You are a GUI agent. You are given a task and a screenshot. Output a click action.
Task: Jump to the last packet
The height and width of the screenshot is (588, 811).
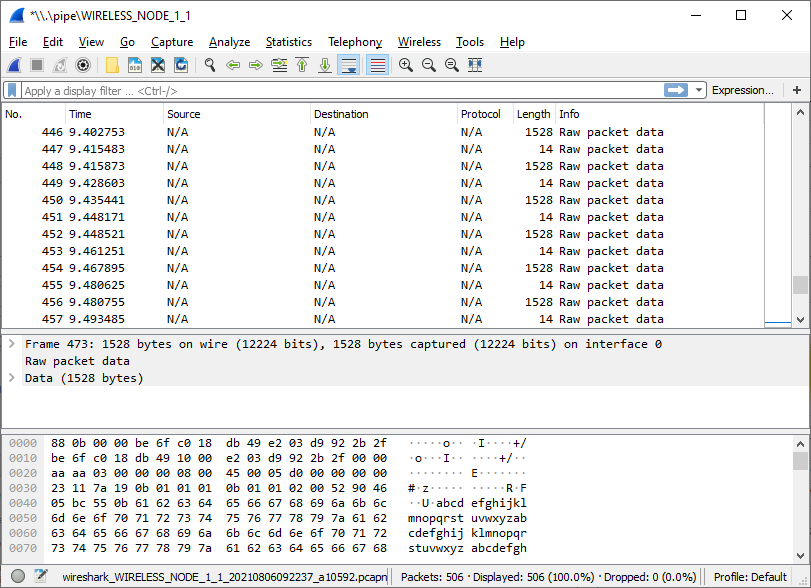[325, 65]
